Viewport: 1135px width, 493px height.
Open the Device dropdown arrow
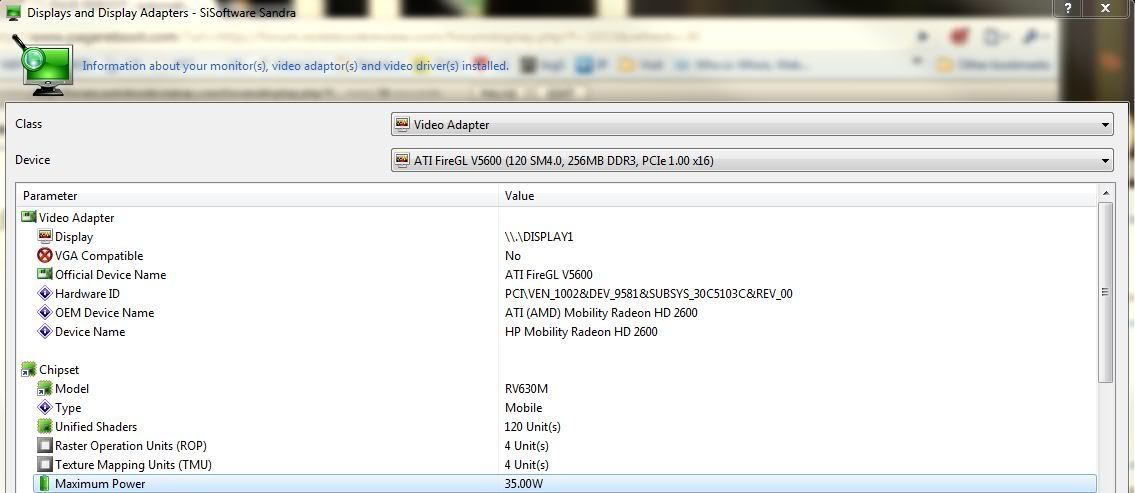tap(1105, 160)
